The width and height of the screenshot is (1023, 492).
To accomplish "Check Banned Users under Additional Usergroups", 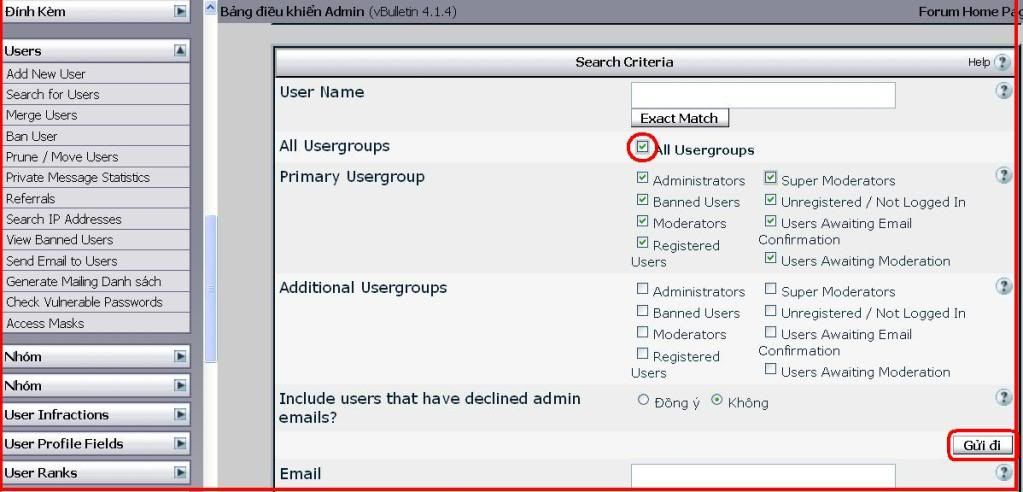I will (643, 312).
